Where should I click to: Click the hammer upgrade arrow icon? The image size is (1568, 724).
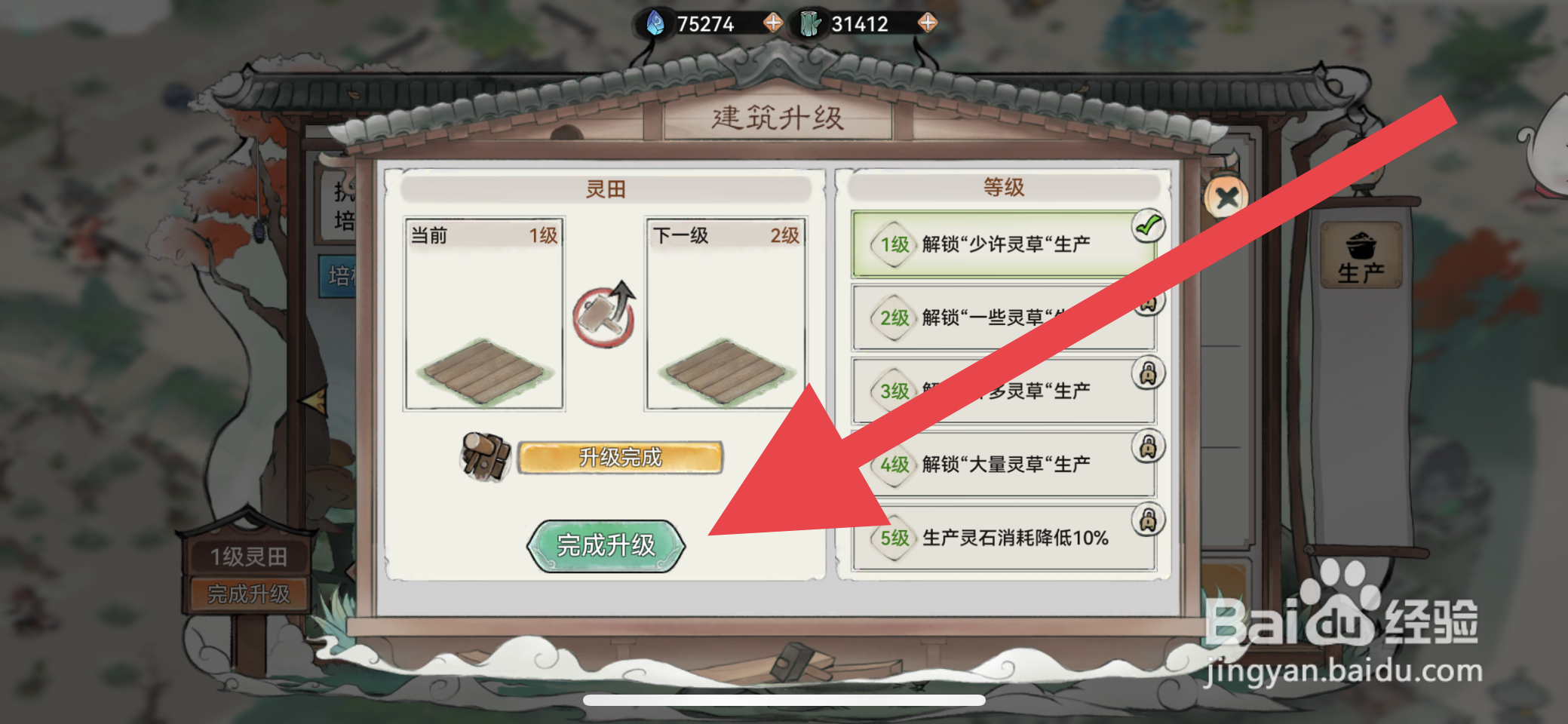coord(604,314)
